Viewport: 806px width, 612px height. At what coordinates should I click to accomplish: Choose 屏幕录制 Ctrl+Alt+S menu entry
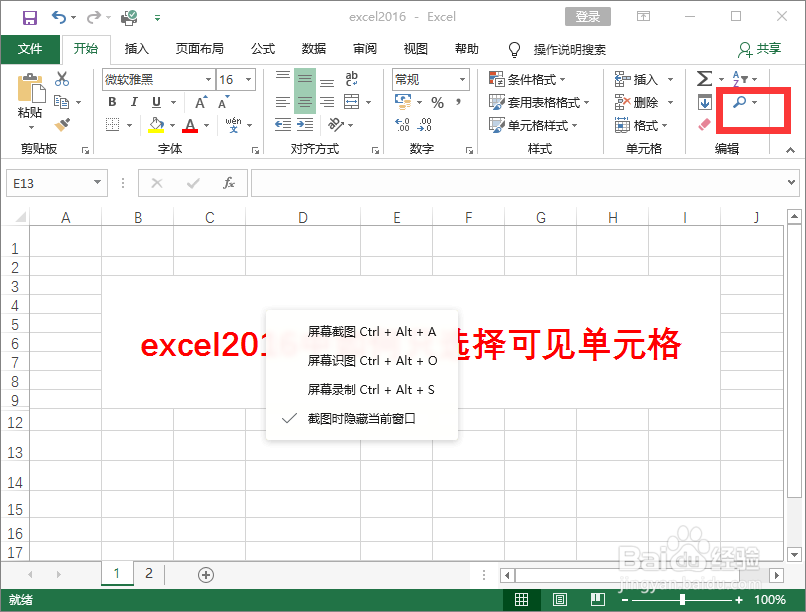[x=361, y=390]
